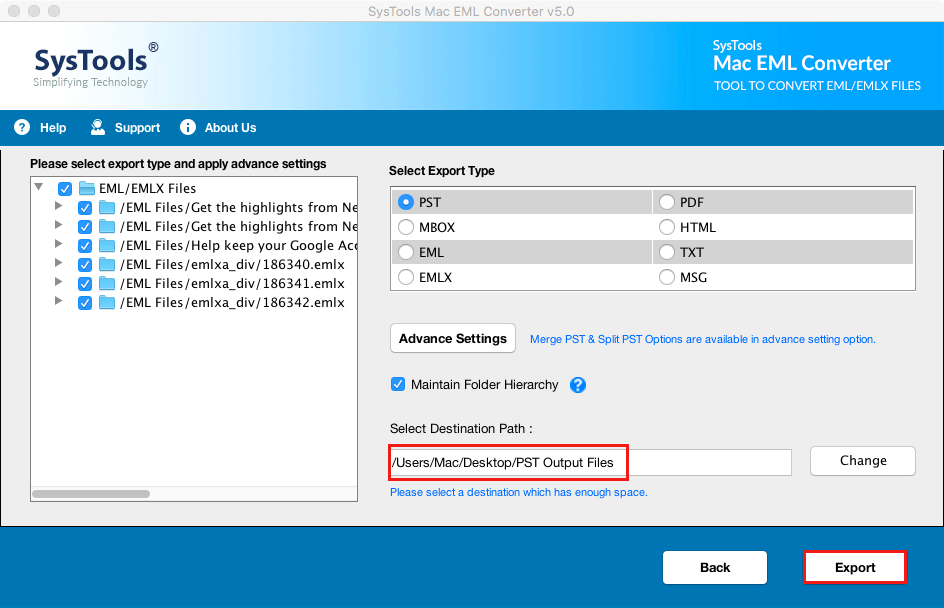Uncheck the EML/EMLX Files root checkbox
This screenshot has height=608, width=944.
point(65,189)
